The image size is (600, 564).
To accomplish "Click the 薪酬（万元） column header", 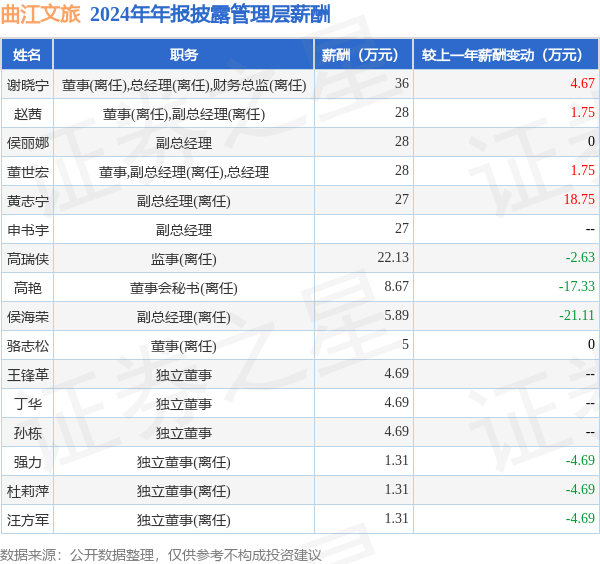I will [363, 55].
